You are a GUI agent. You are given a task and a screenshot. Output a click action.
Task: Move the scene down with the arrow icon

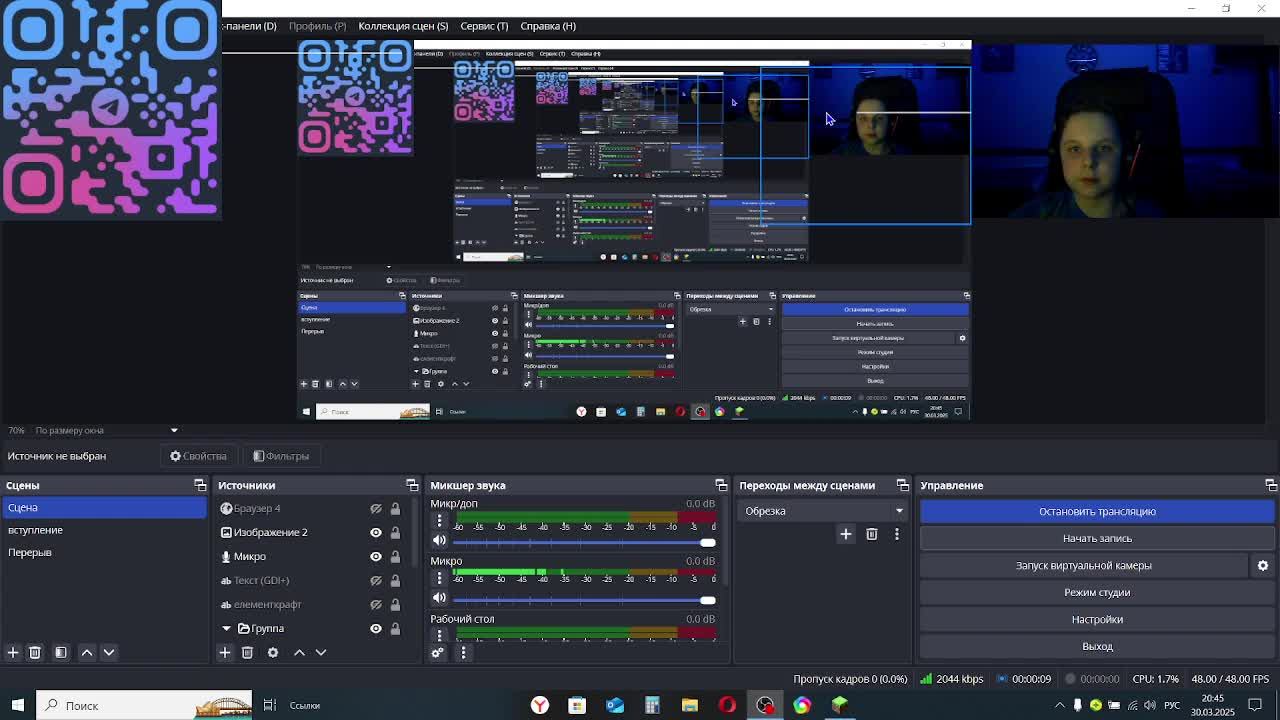click(109, 652)
